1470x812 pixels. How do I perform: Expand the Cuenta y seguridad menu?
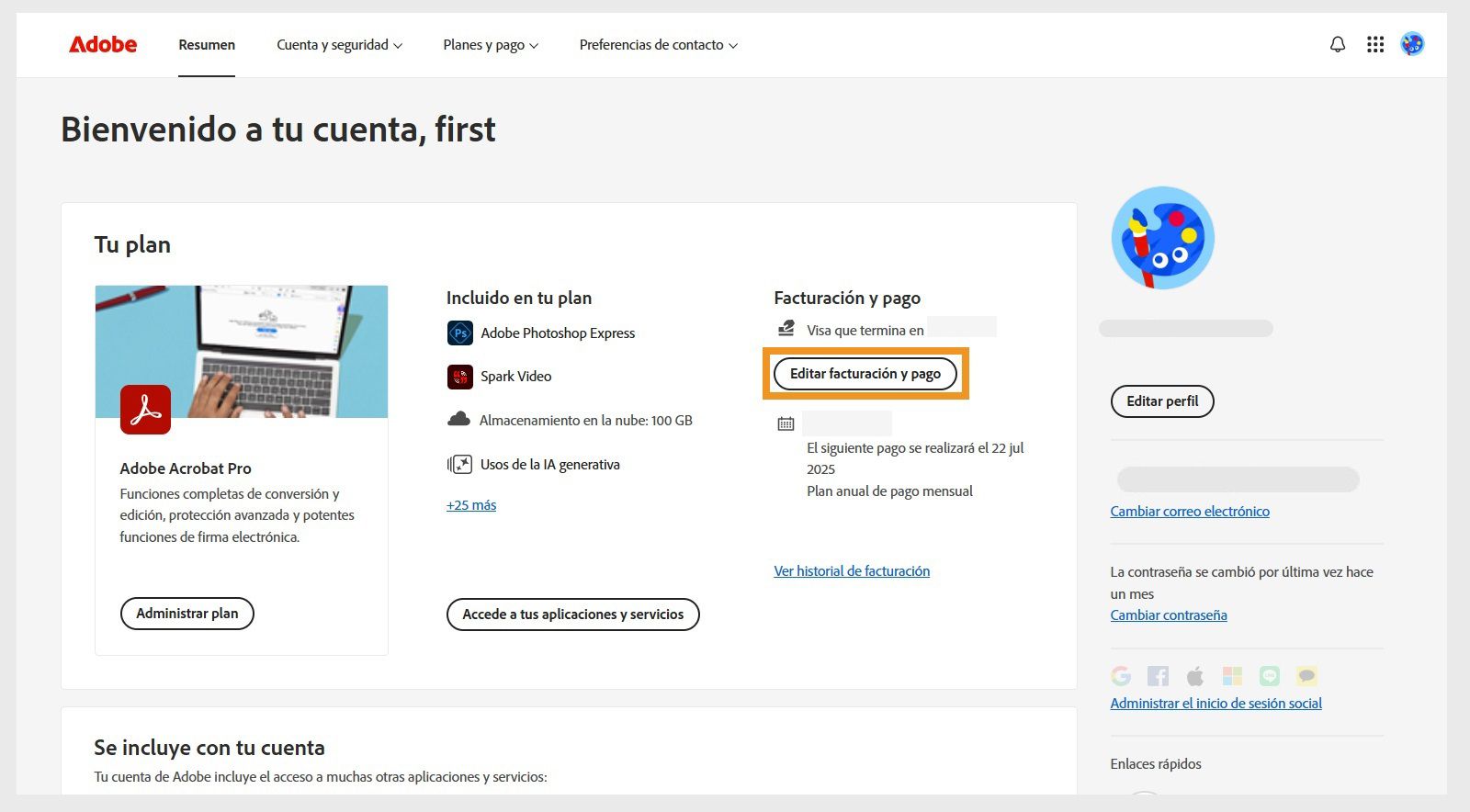[x=339, y=44]
